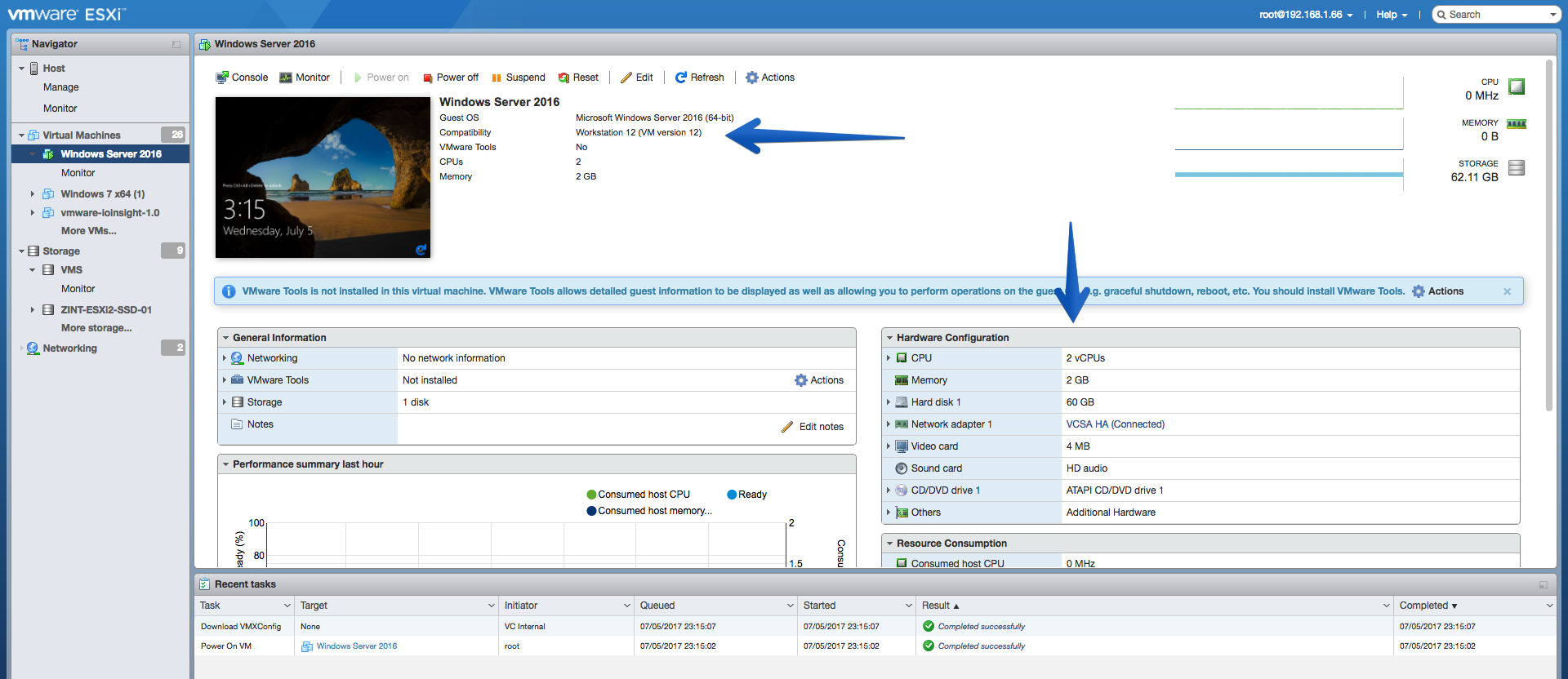
Task: Click the CPU chip icon in the usage meter
Action: tap(1517, 87)
